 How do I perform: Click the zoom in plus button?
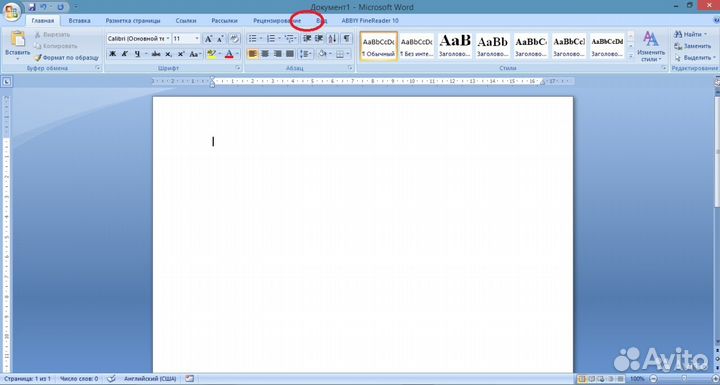(715, 379)
